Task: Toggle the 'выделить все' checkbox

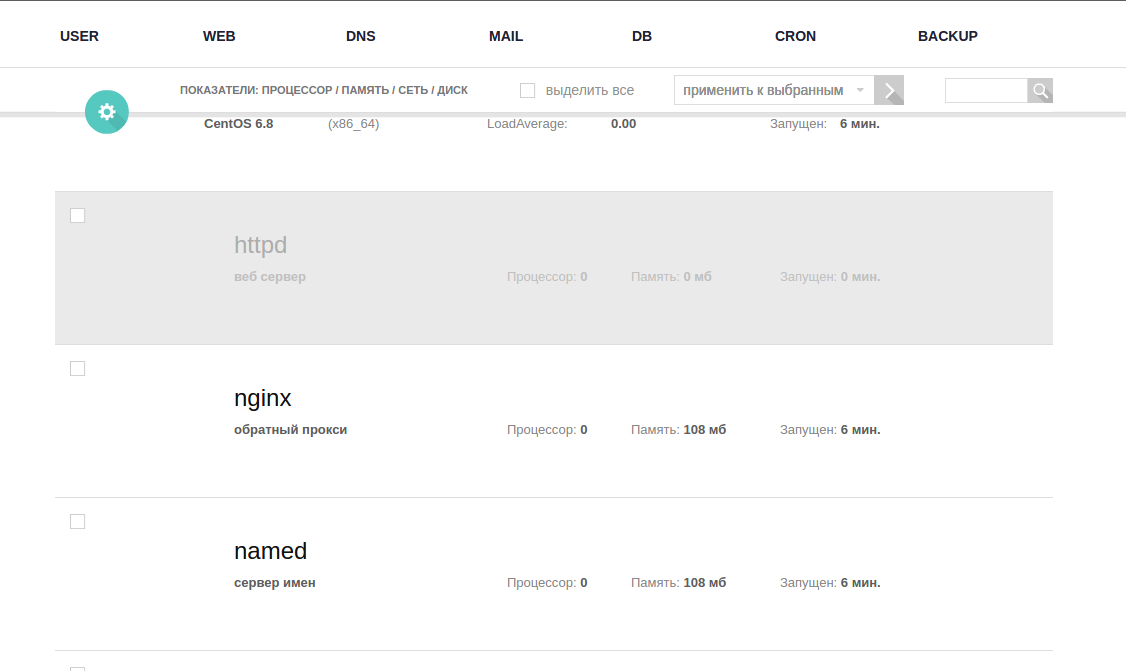Action: (528, 91)
